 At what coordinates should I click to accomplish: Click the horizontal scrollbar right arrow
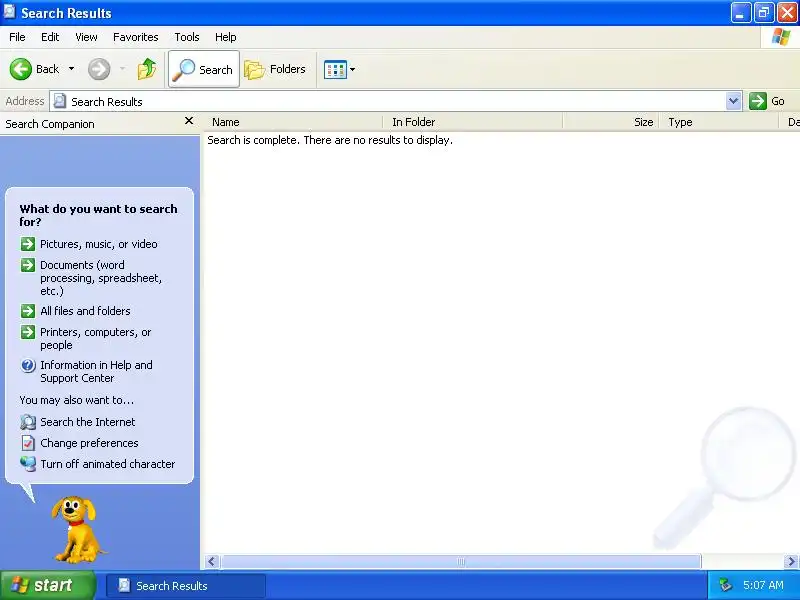791,562
